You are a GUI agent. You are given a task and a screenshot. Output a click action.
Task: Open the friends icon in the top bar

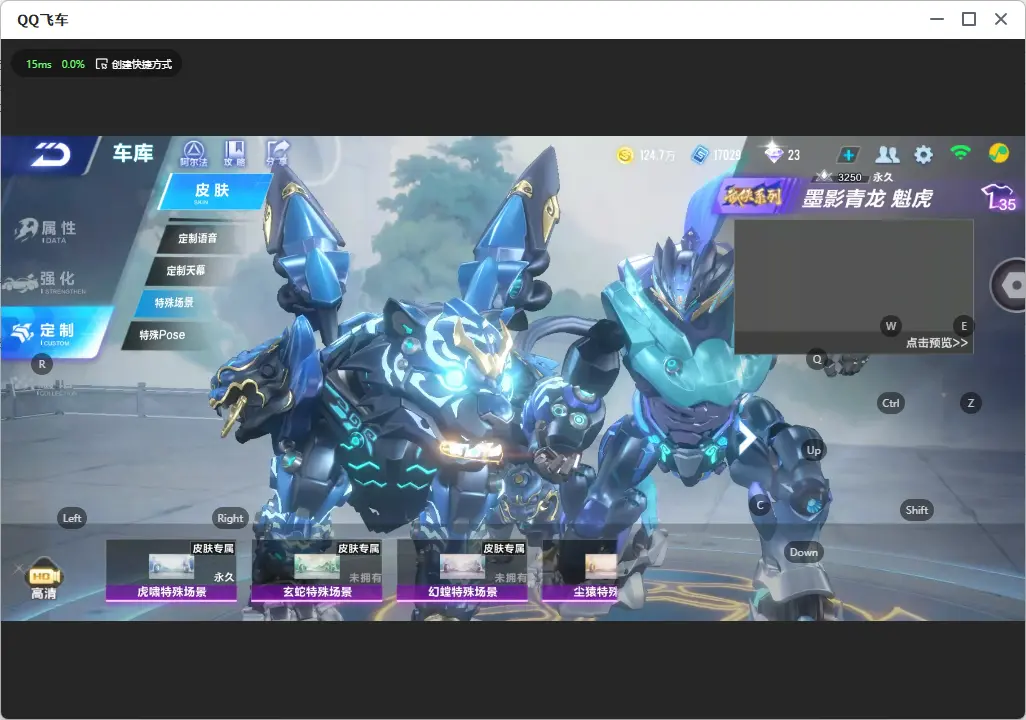pyautogui.click(x=887, y=154)
